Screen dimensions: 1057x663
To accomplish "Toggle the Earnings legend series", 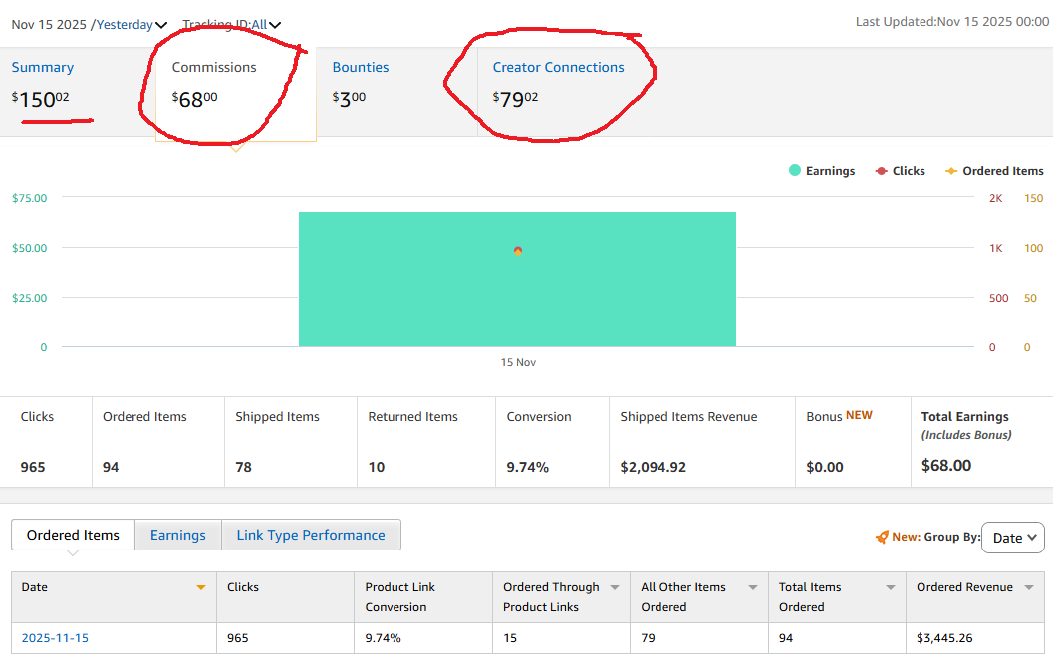I will 822,171.
